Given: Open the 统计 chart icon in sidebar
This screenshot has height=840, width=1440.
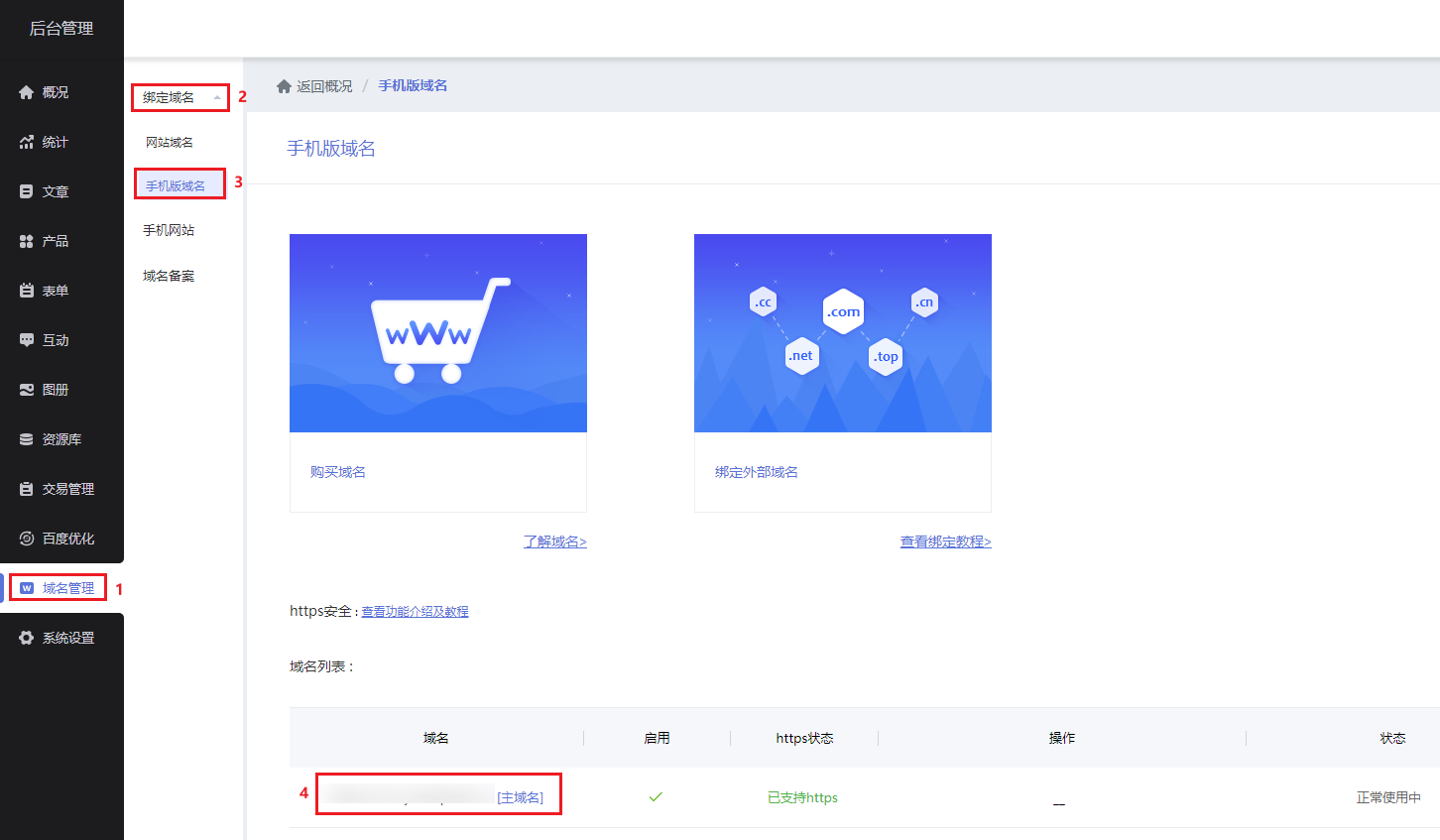Looking at the screenshot, I should [27, 142].
